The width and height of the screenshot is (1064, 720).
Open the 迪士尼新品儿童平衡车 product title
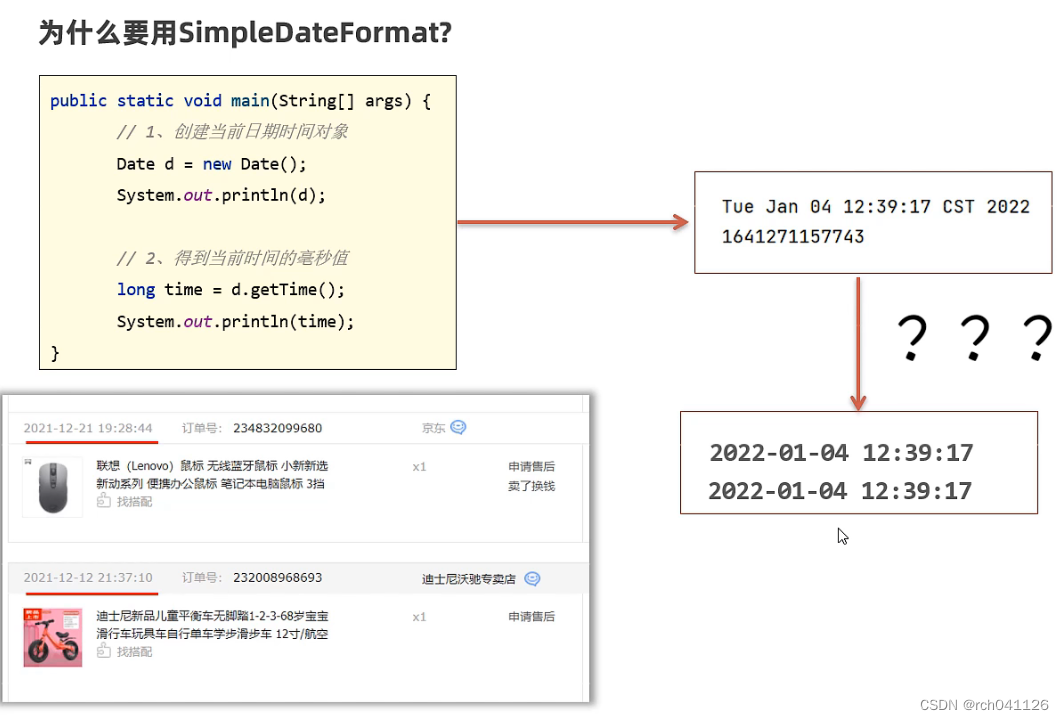[x=212, y=624]
